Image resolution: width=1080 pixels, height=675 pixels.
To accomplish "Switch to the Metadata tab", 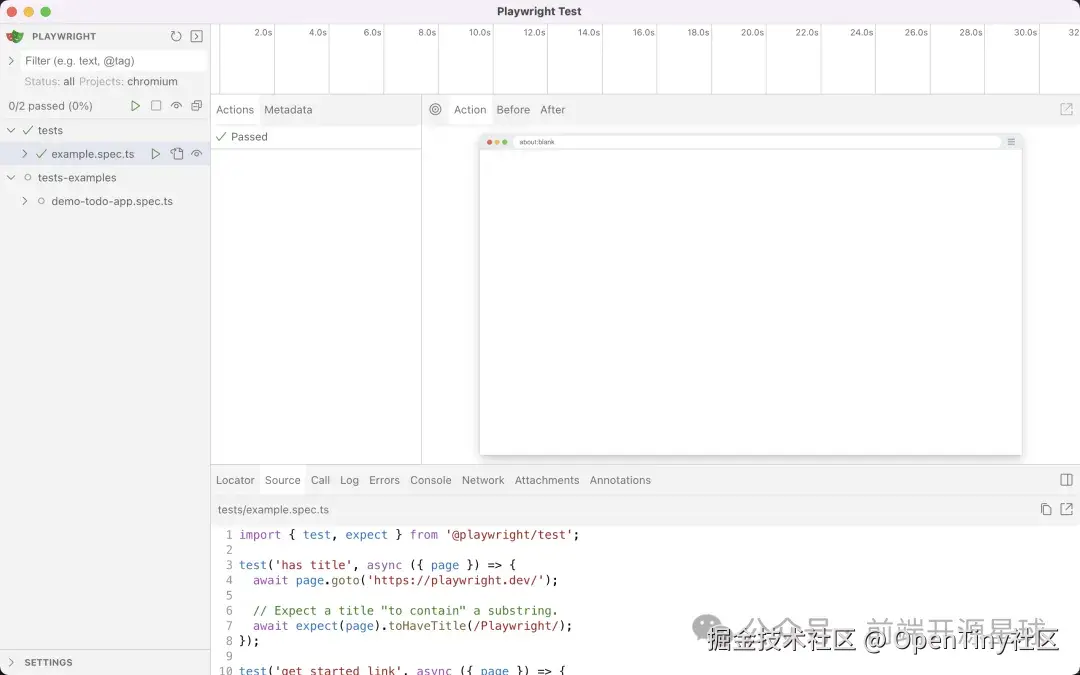I will tap(288, 110).
